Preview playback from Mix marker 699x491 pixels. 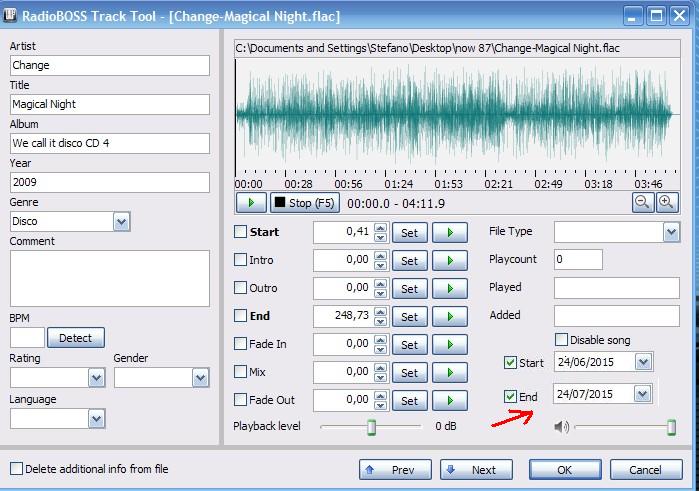tap(450, 372)
